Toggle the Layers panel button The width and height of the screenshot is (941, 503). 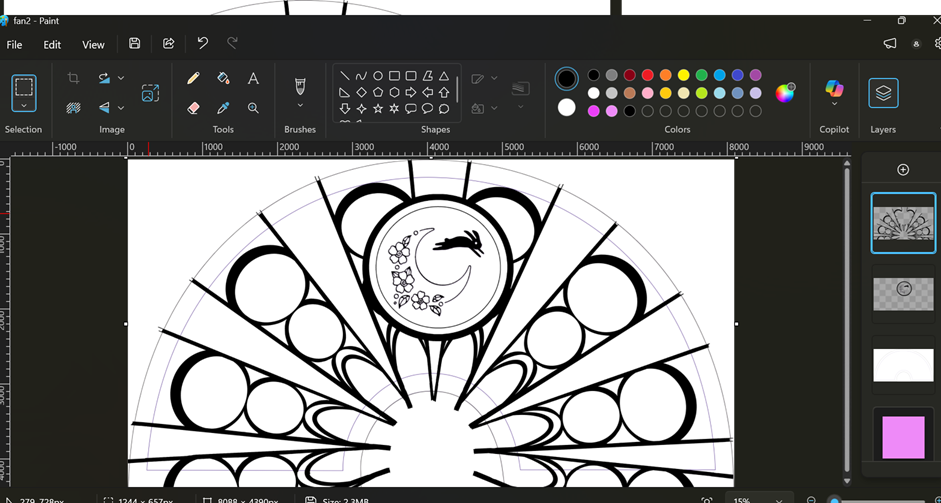883,93
